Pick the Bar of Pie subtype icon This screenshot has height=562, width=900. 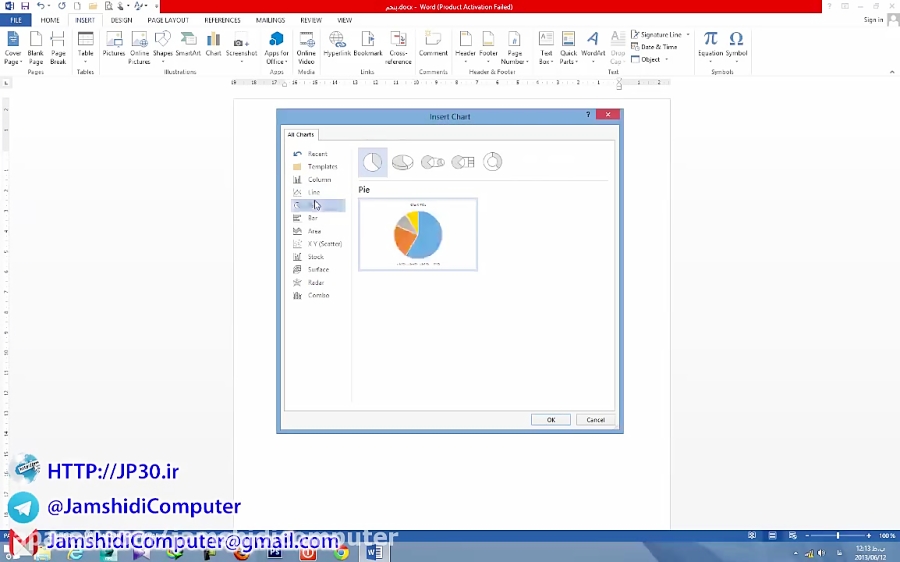pyautogui.click(x=462, y=162)
